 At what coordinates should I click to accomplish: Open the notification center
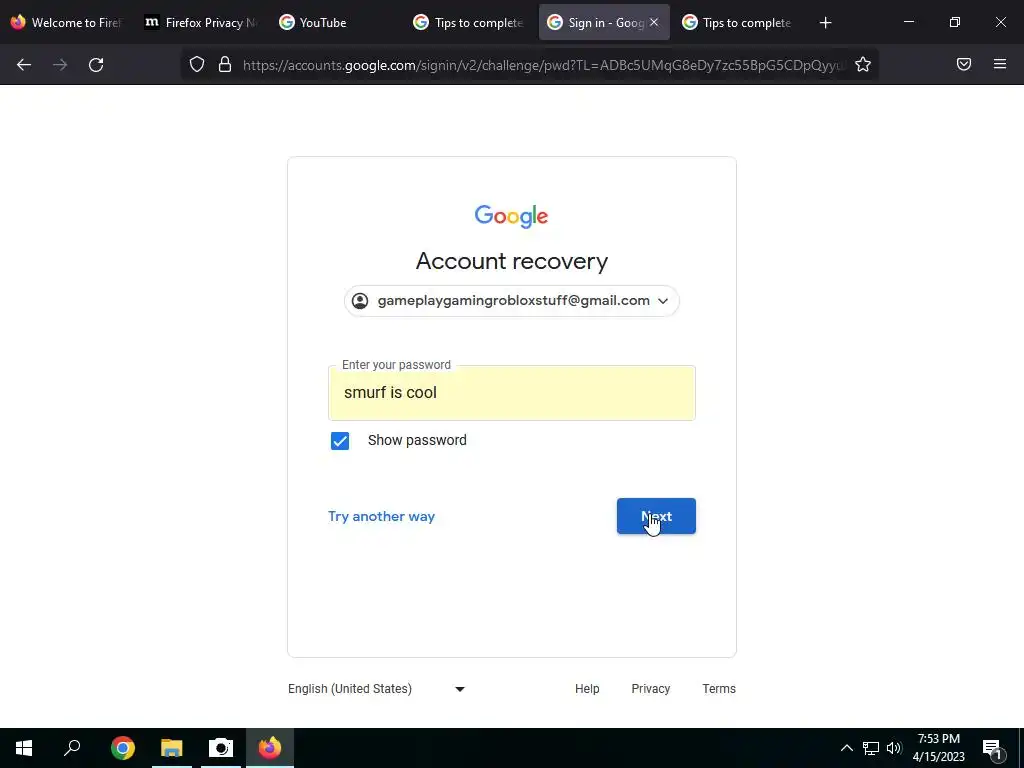[x=992, y=749]
